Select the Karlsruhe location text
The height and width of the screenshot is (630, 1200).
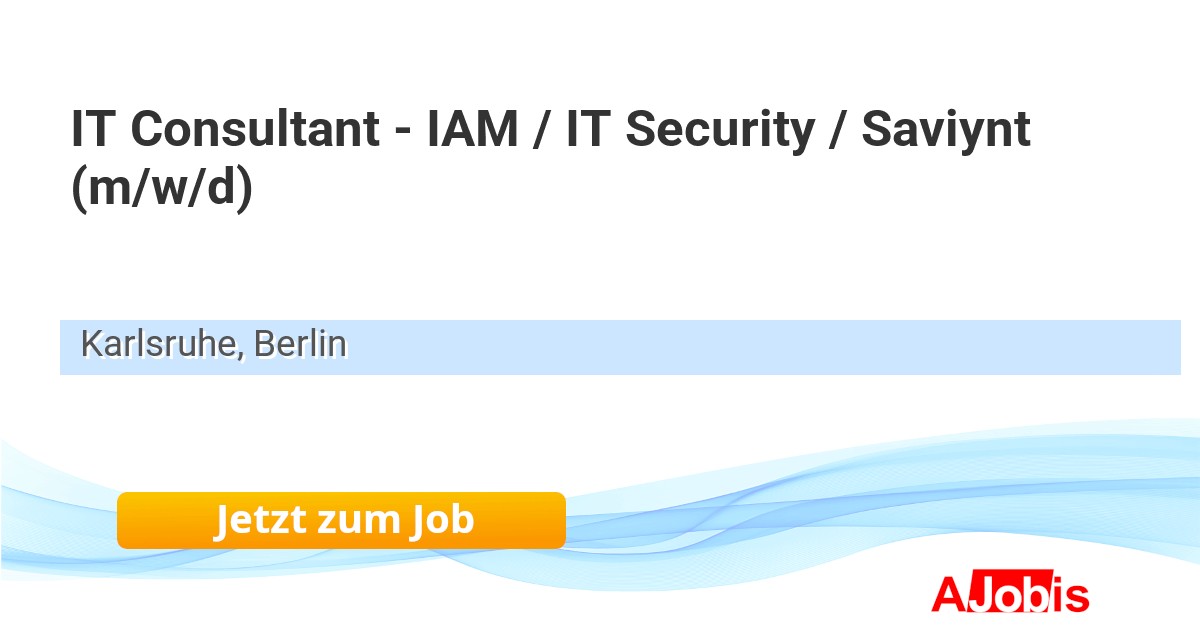click(159, 344)
